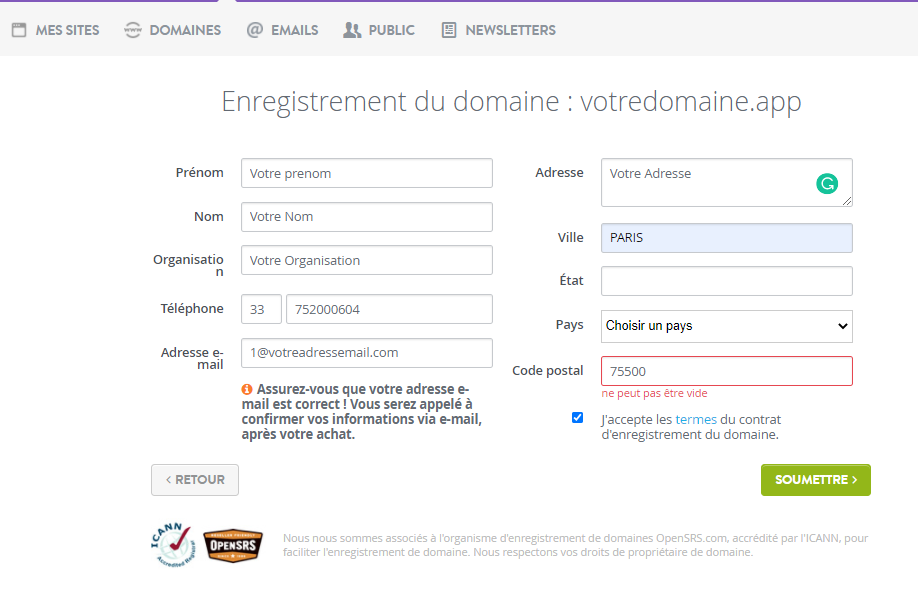This screenshot has height=590, width=918.
Task: Click the État field label
Action: (x=571, y=280)
